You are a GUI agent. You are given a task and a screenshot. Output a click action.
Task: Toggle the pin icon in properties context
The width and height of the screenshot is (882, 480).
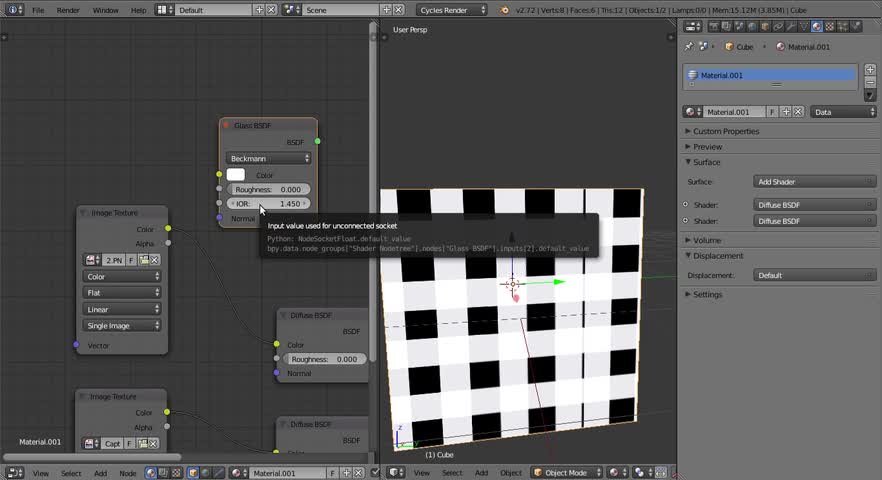689,47
